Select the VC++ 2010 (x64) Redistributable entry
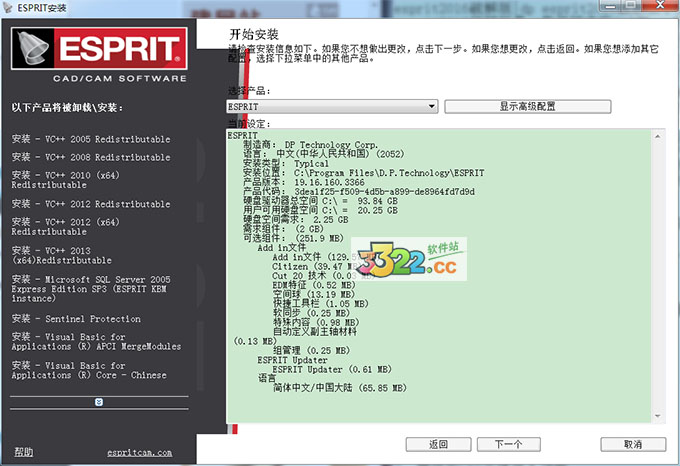Viewport: 680px width, 466px height. click(65, 180)
